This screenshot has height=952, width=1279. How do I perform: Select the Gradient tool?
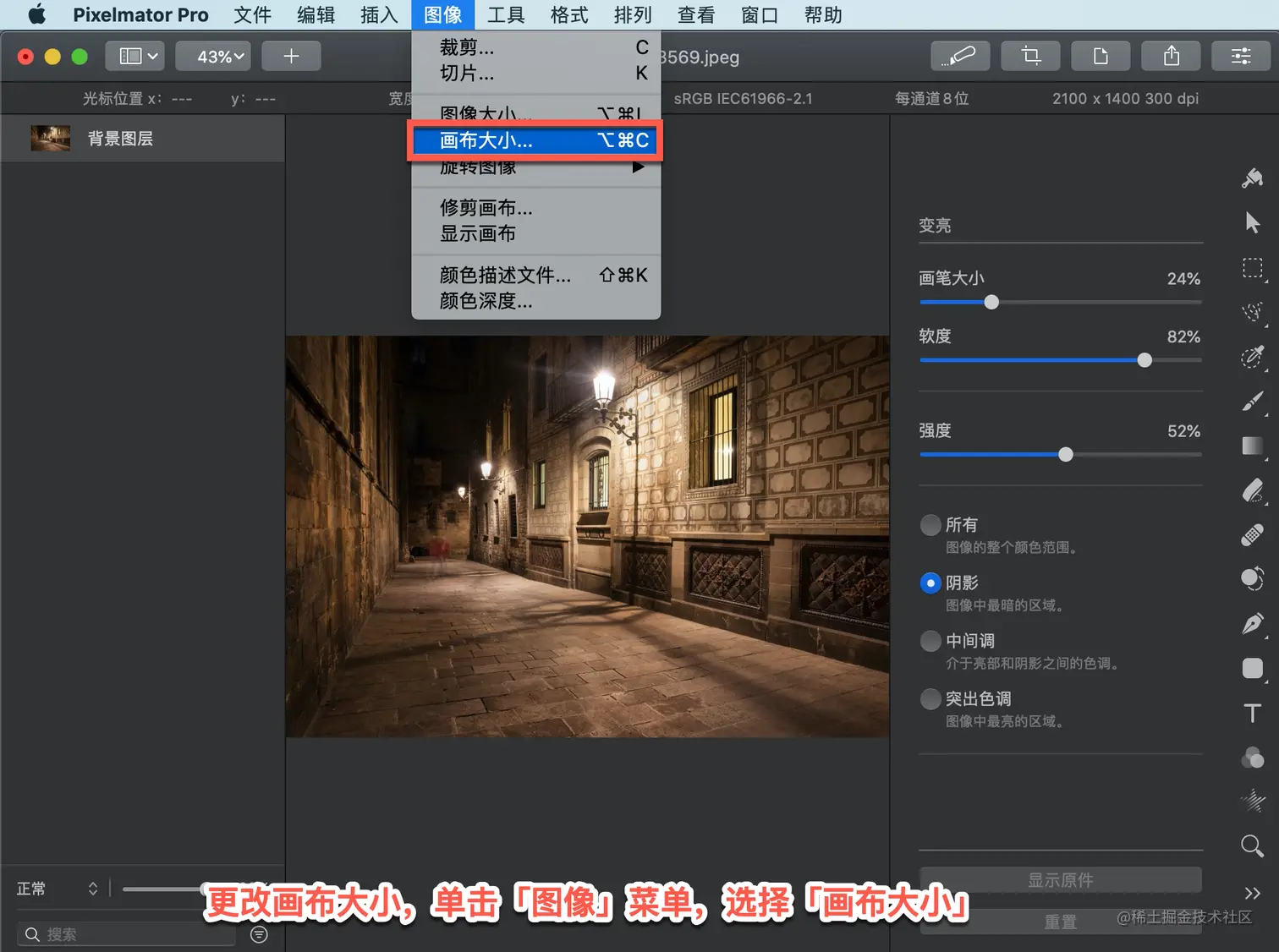[x=1252, y=446]
